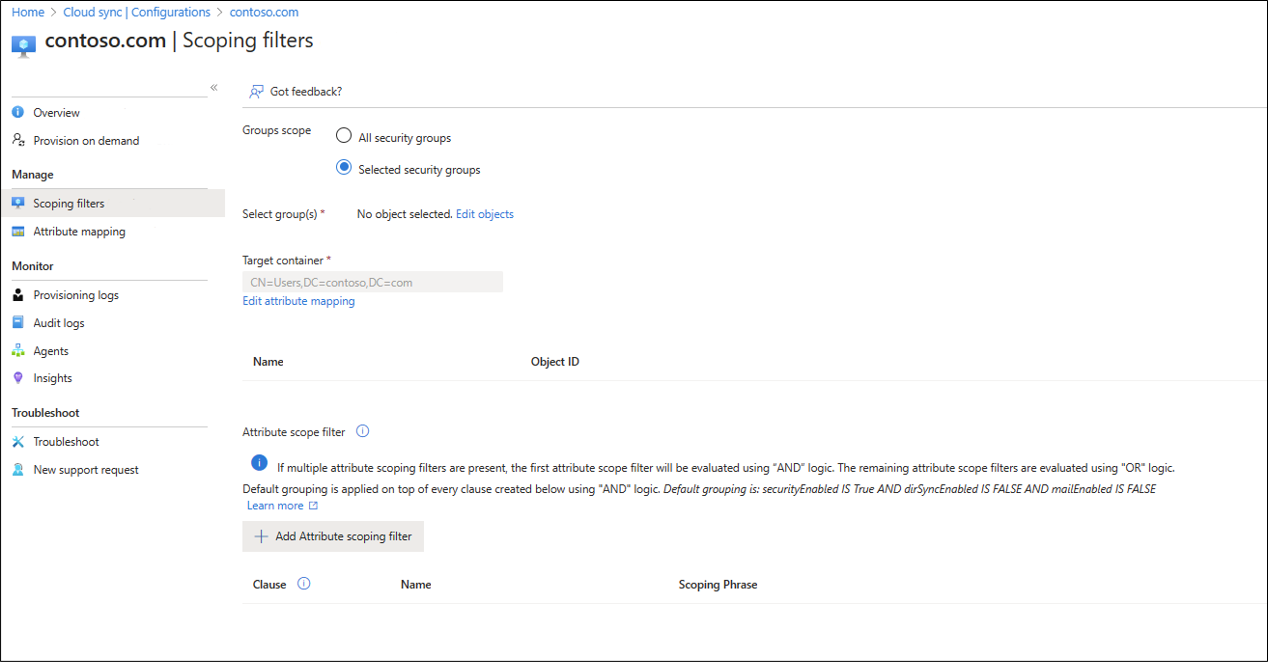
Task: Click the Edit objects link
Action: click(x=485, y=214)
